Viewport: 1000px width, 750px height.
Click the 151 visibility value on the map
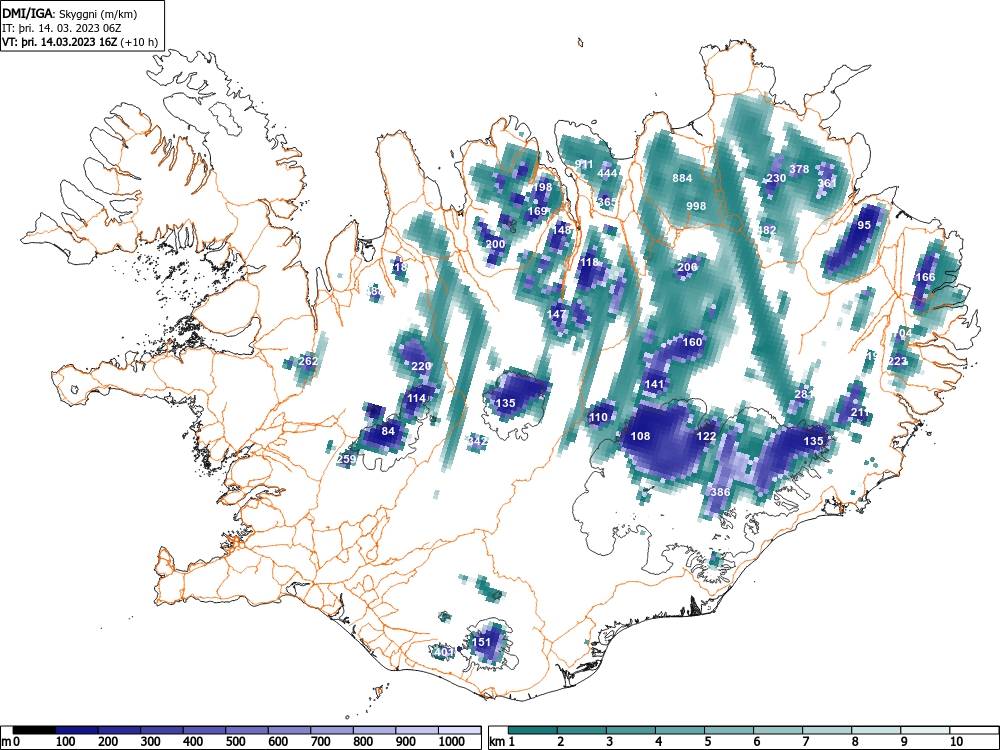coord(482,642)
